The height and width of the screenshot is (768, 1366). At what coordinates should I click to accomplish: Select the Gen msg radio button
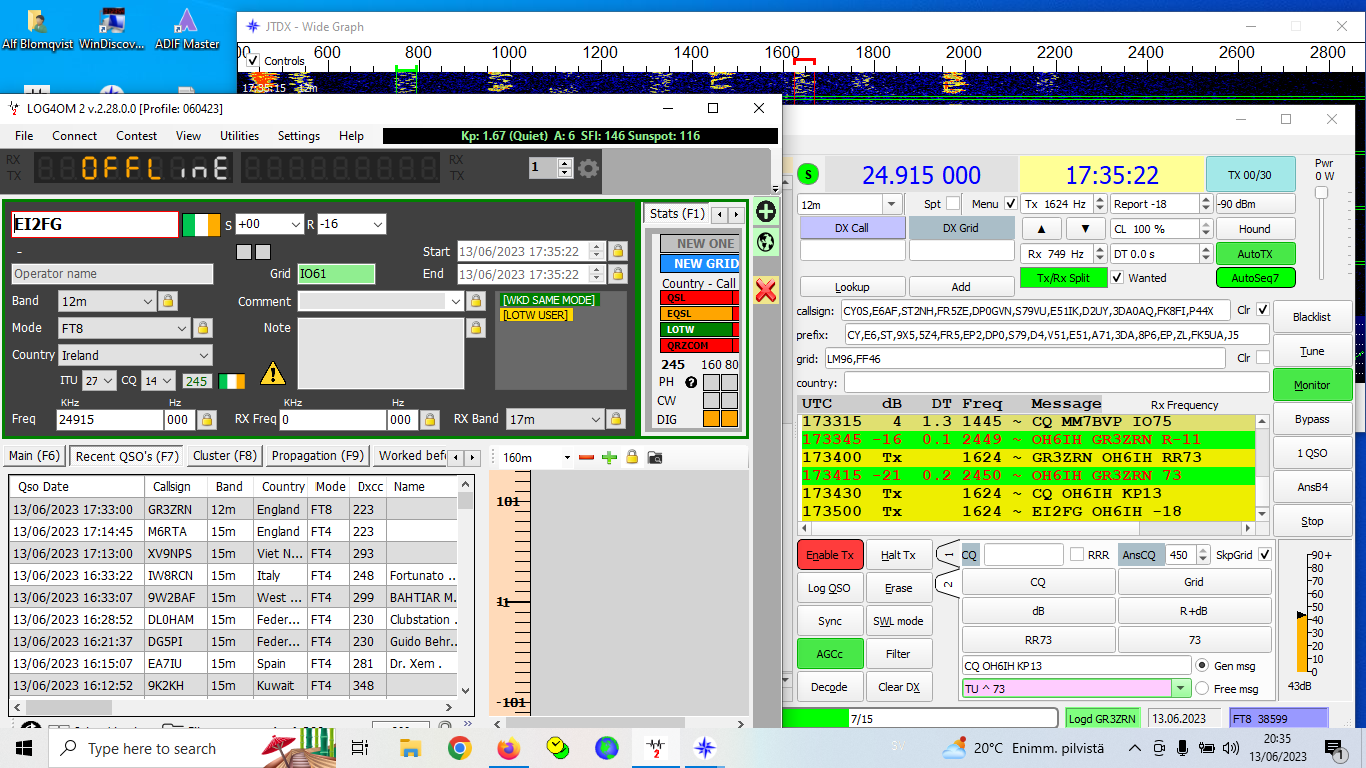[1202, 665]
